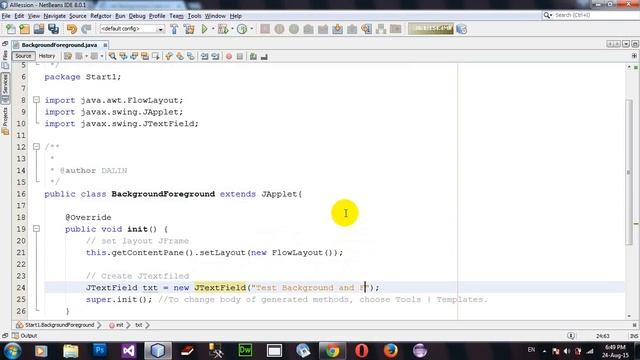Click the New File toolbar icon

pos(10,29)
